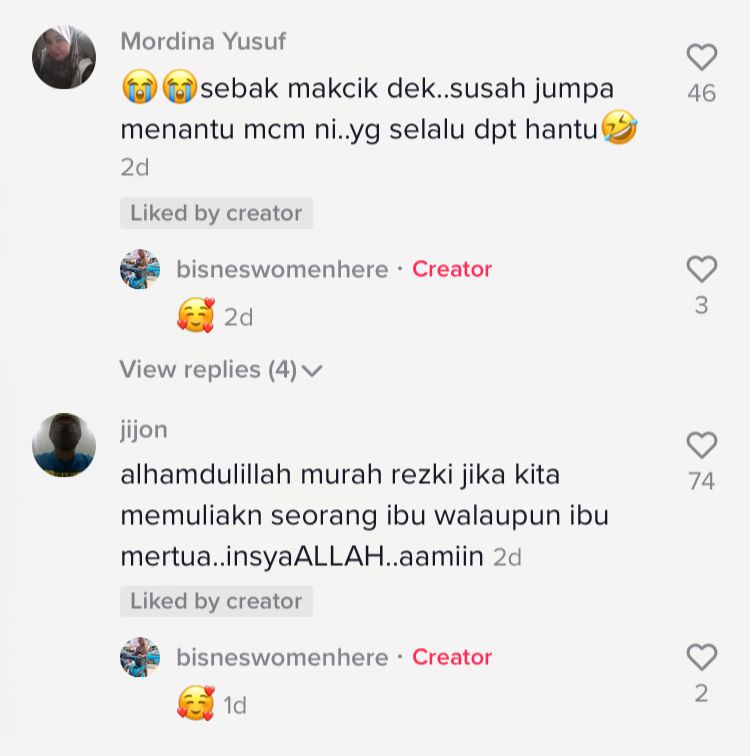Open jijon's profile avatar
The image size is (750, 756).
(x=64, y=445)
